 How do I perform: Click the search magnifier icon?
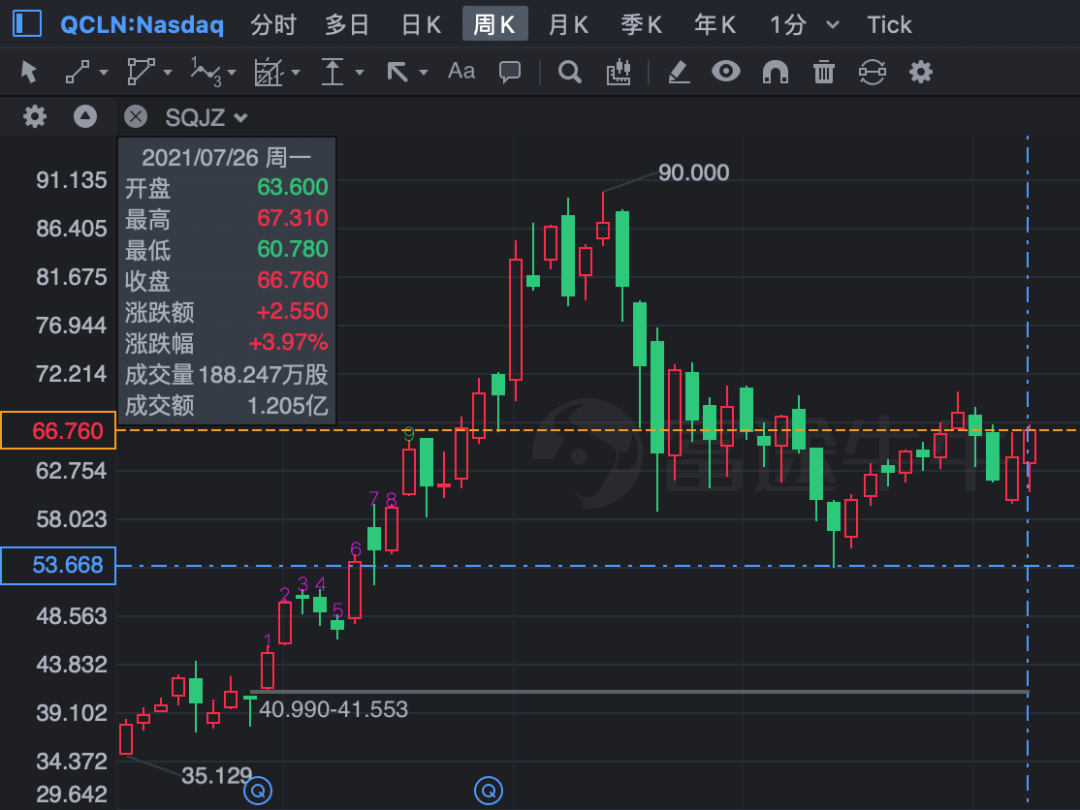coord(570,71)
